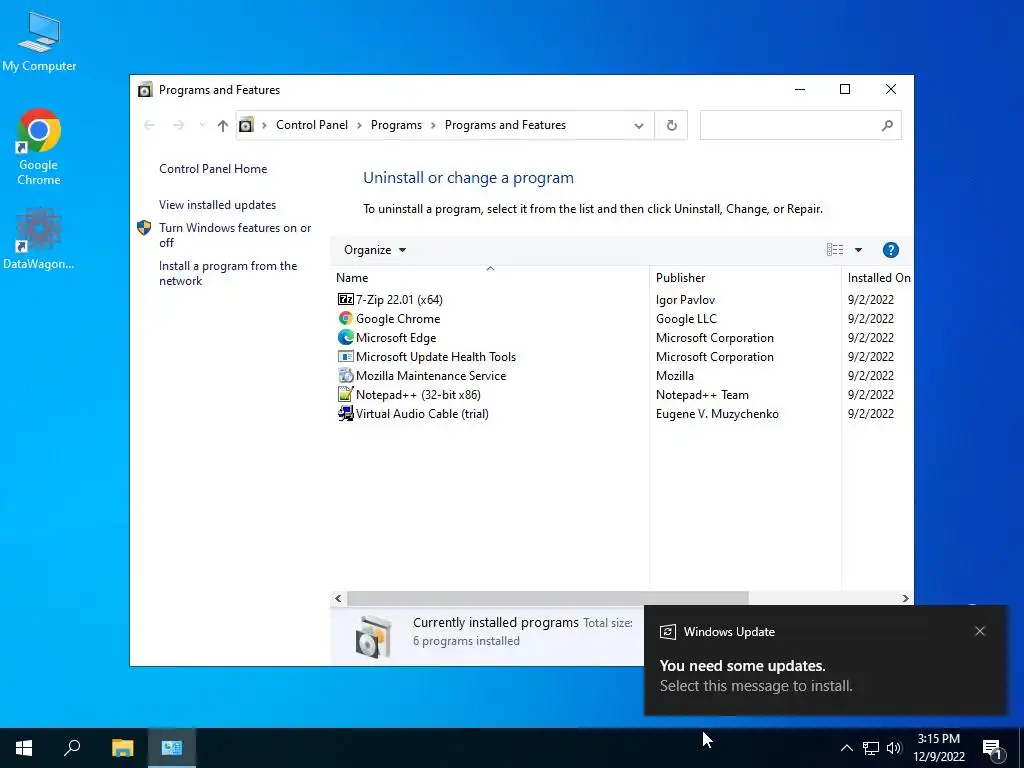Expand address bar history dropdown

coord(639,125)
